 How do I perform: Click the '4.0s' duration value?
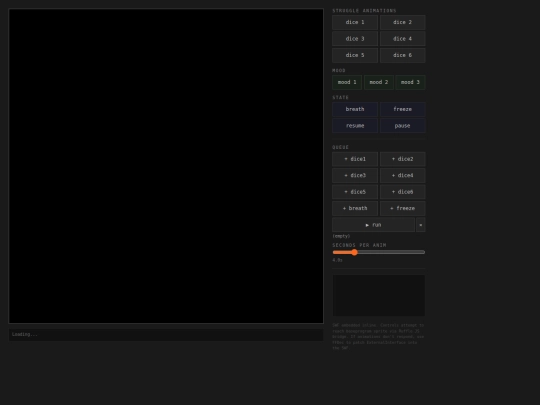click(338, 260)
